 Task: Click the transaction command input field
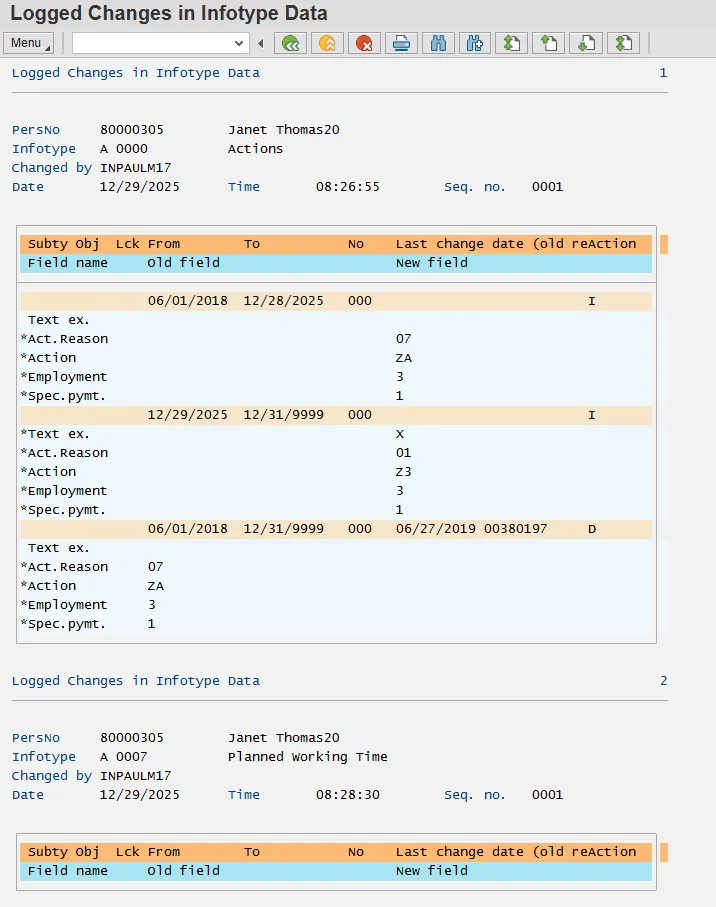pos(152,43)
